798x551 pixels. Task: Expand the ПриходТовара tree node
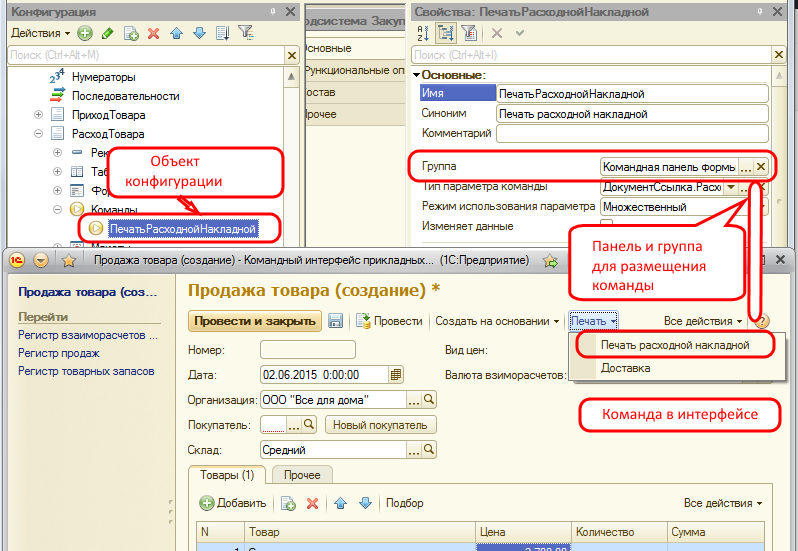[x=39, y=114]
